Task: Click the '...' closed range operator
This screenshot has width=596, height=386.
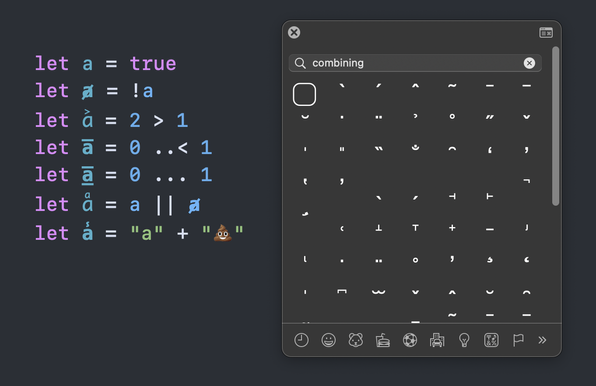Action: point(171,178)
